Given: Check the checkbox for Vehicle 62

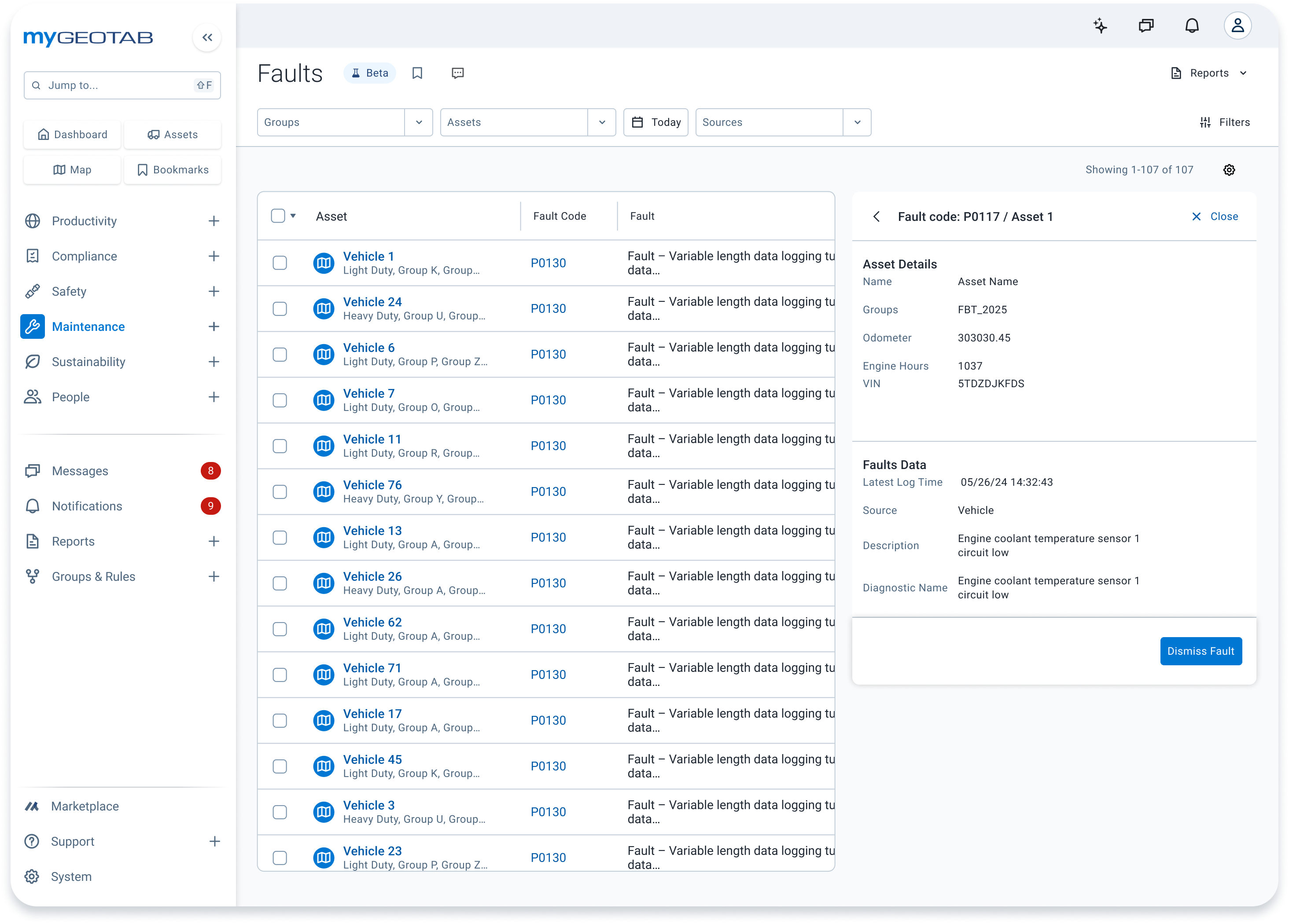Looking at the screenshot, I should 280,629.
